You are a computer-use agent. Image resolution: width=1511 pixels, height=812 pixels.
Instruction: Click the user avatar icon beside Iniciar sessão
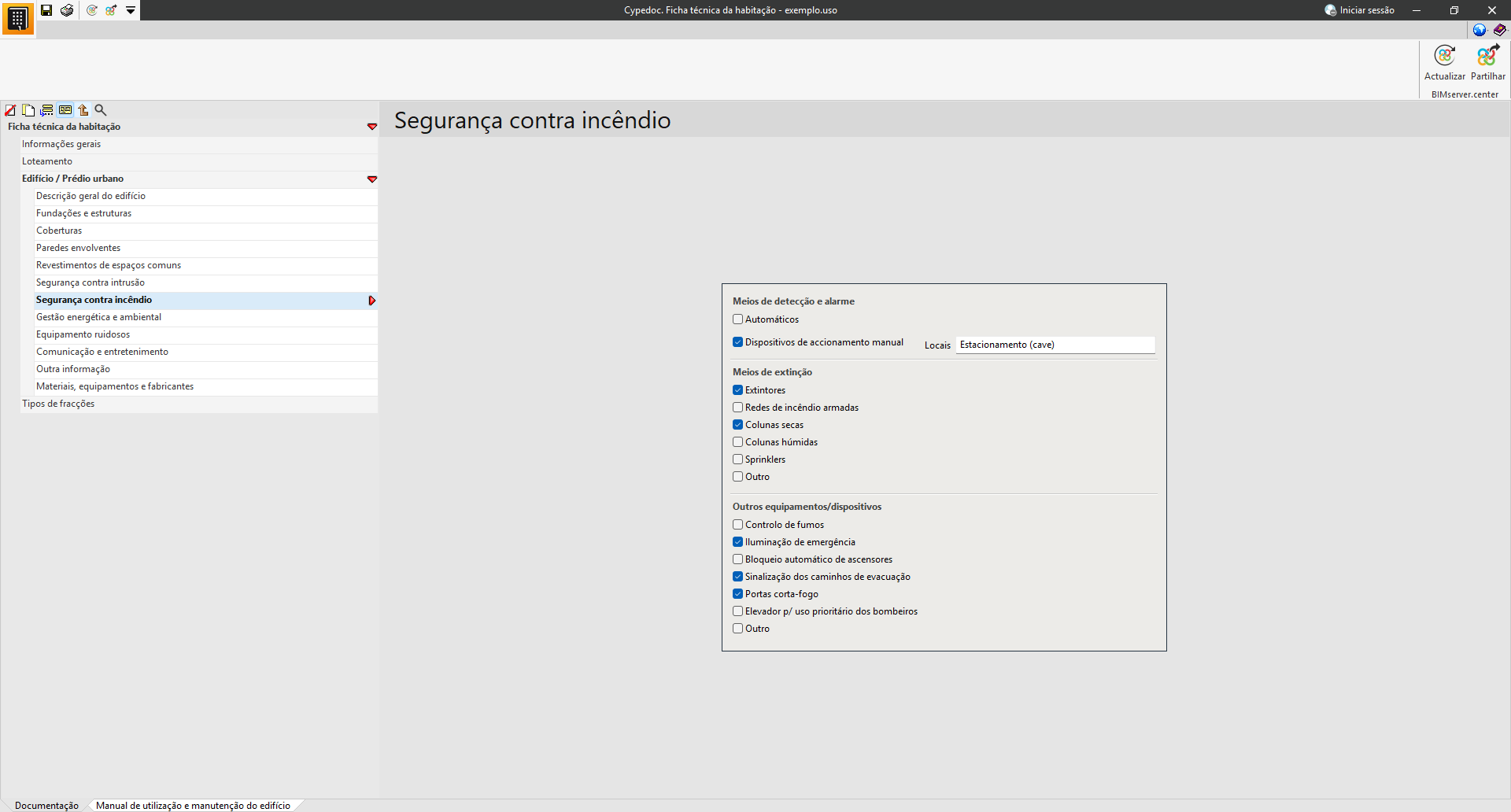click(1330, 10)
